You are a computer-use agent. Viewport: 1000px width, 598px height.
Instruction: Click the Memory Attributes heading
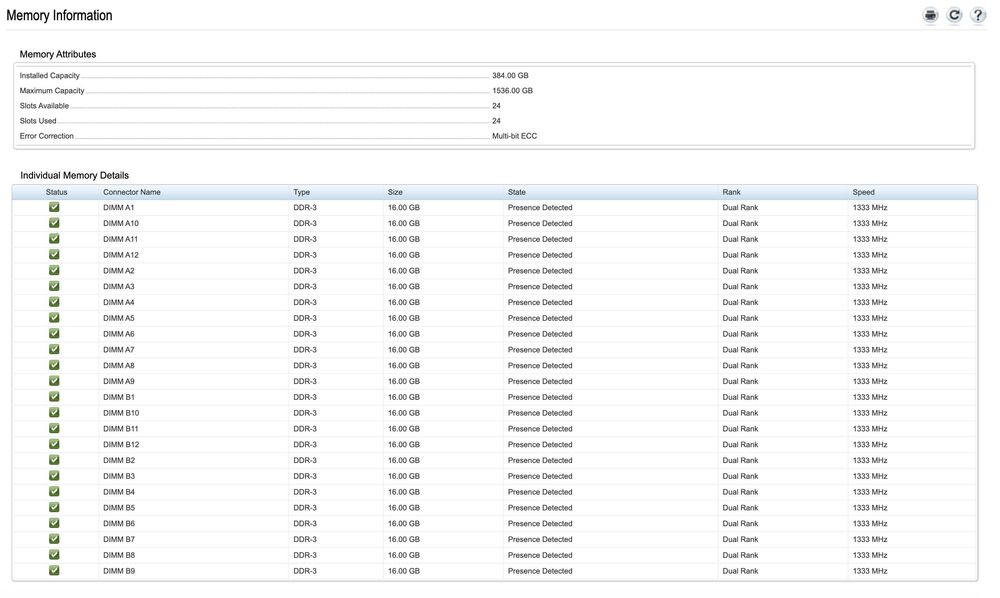point(58,54)
